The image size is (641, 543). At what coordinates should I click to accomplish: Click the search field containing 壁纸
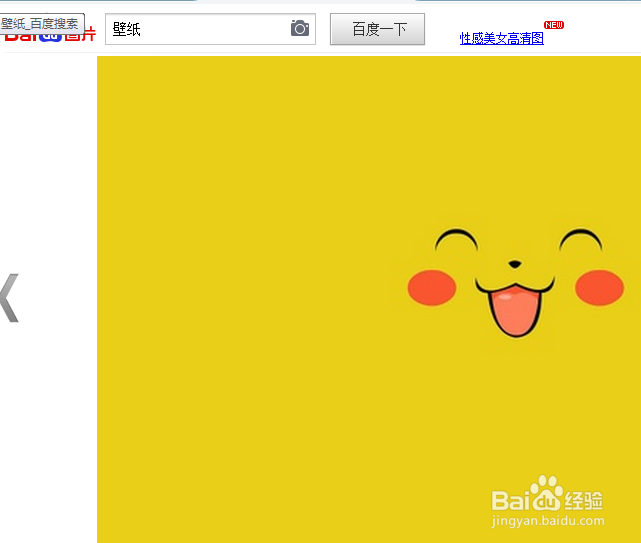point(210,29)
